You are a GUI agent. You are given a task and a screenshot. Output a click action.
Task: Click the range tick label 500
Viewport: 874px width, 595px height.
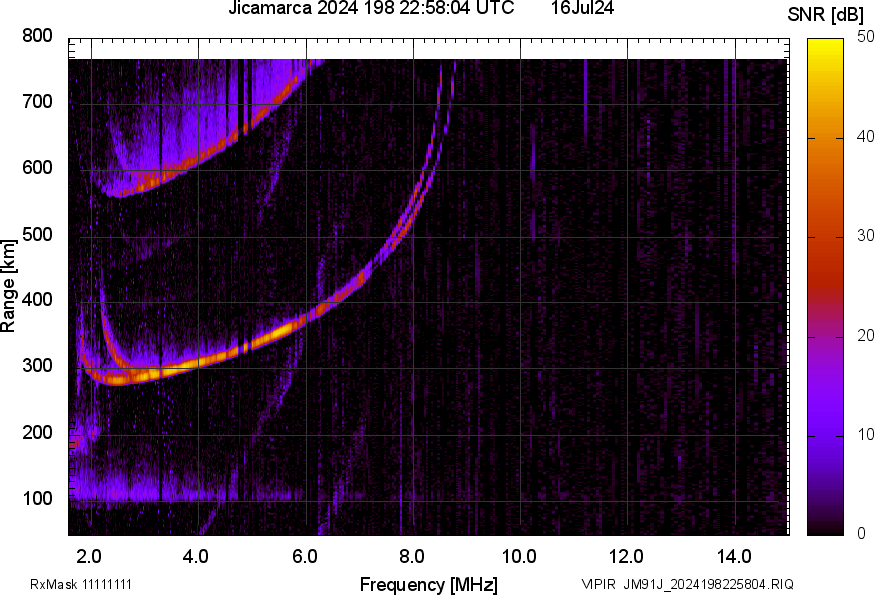[37, 234]
